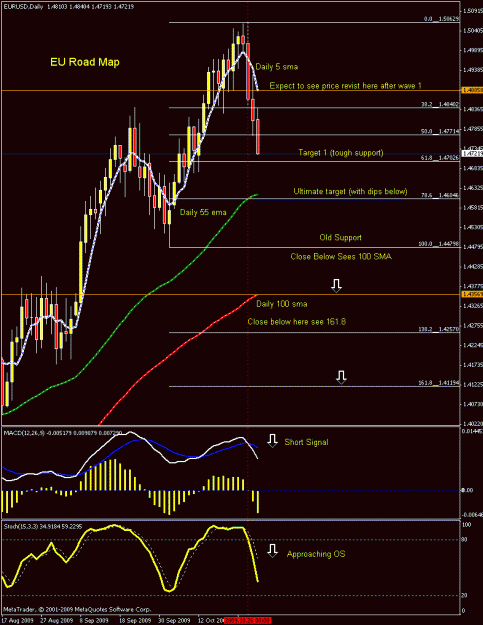Click the Ultimate target (with dips below) label
The height and width of the screenshot is (625, 483).
pyautogui.click(x=350, y=191)
